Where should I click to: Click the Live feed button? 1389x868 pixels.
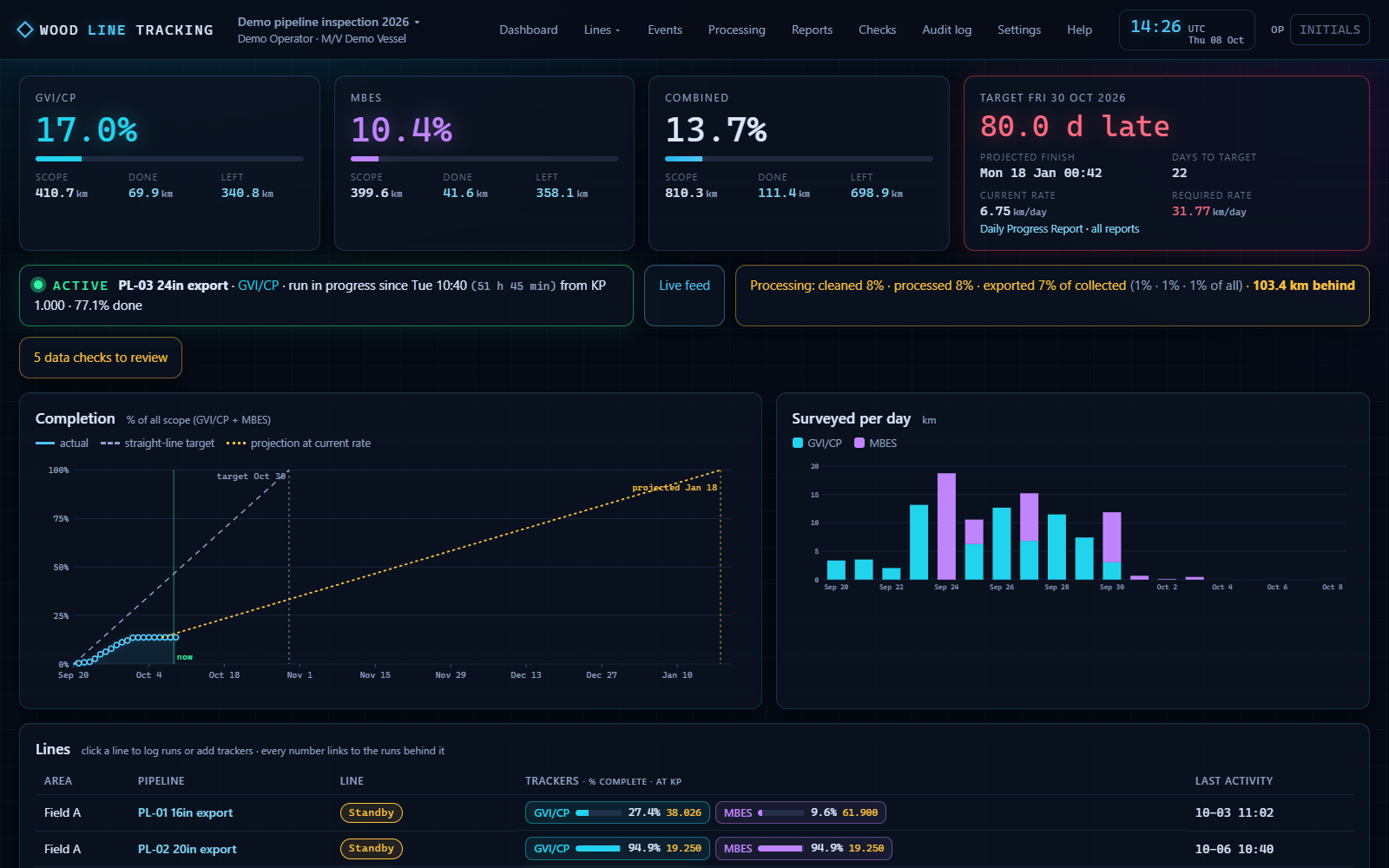point(684,295)
